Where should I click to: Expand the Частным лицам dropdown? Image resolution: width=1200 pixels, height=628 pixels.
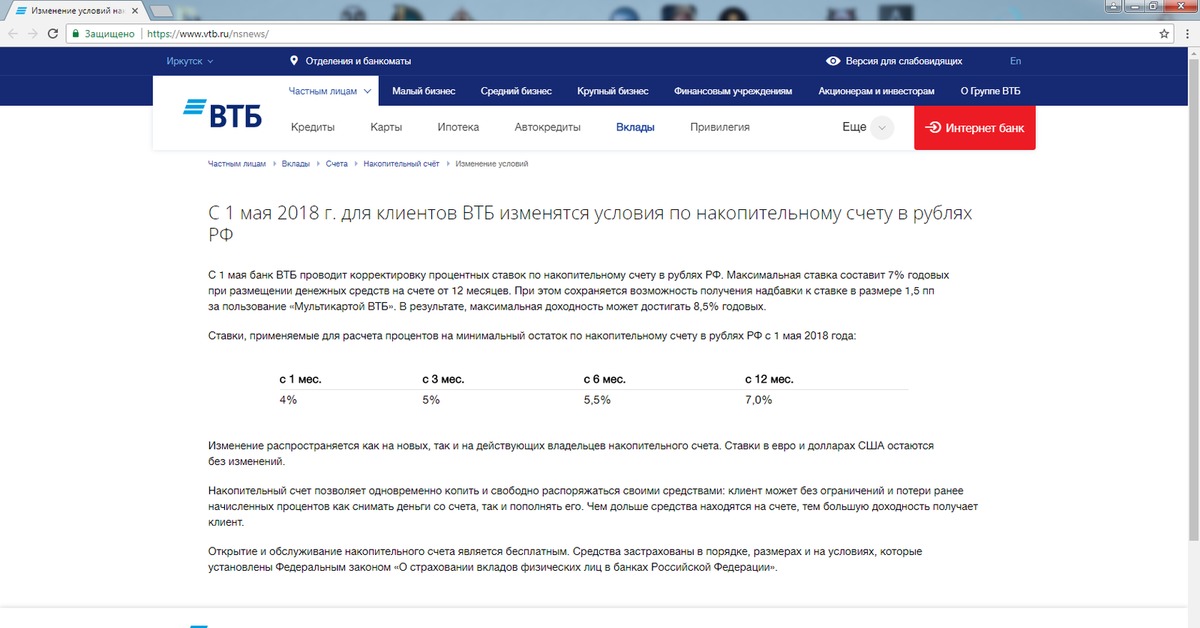coord(330,91)
